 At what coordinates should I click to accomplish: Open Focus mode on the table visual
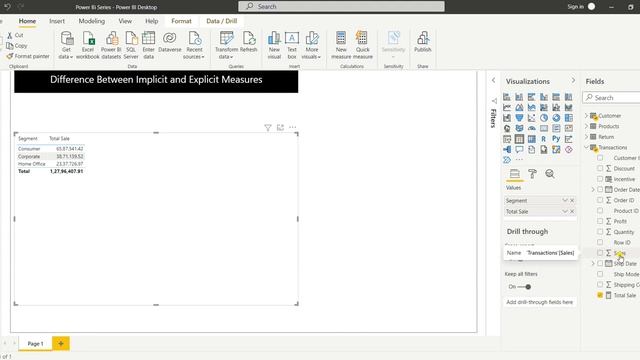[x=280, y=128]
